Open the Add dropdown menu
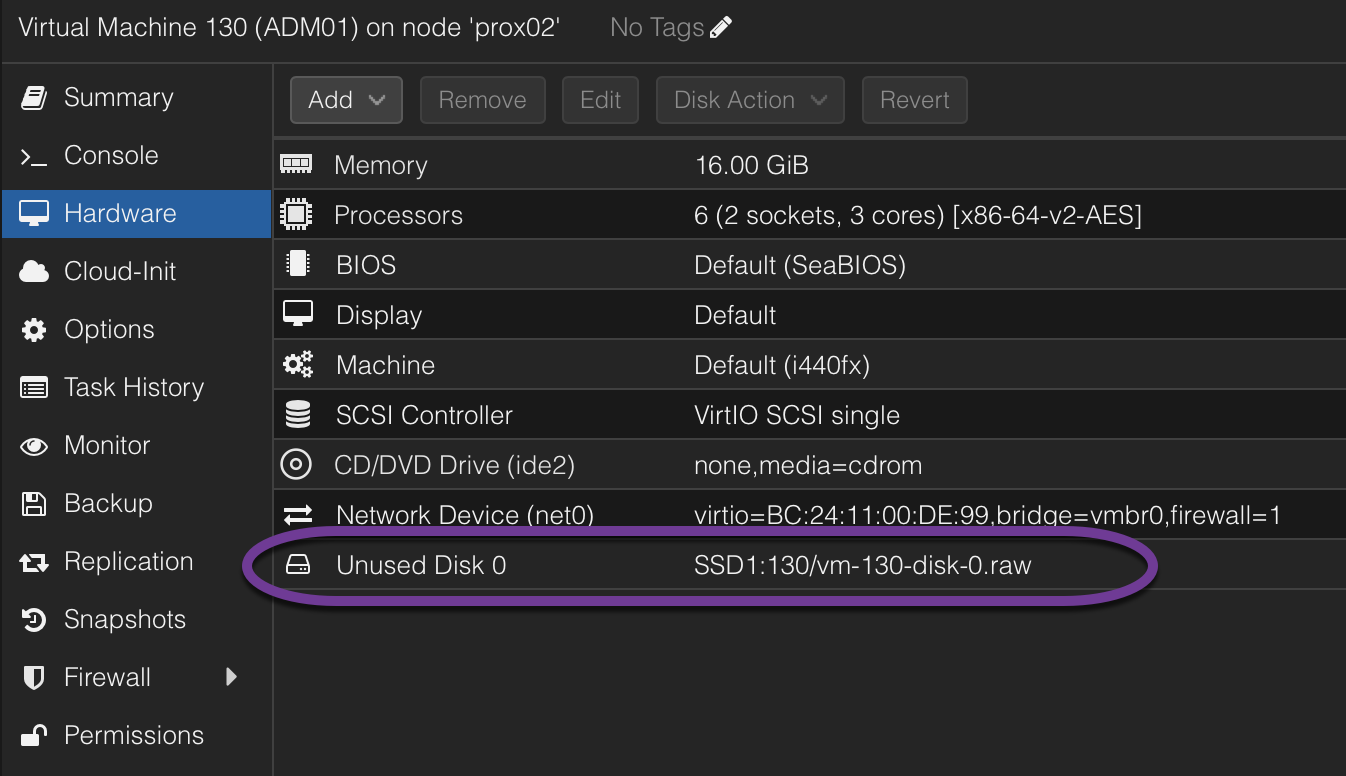 pyautogui.click(x=346, y=99)
